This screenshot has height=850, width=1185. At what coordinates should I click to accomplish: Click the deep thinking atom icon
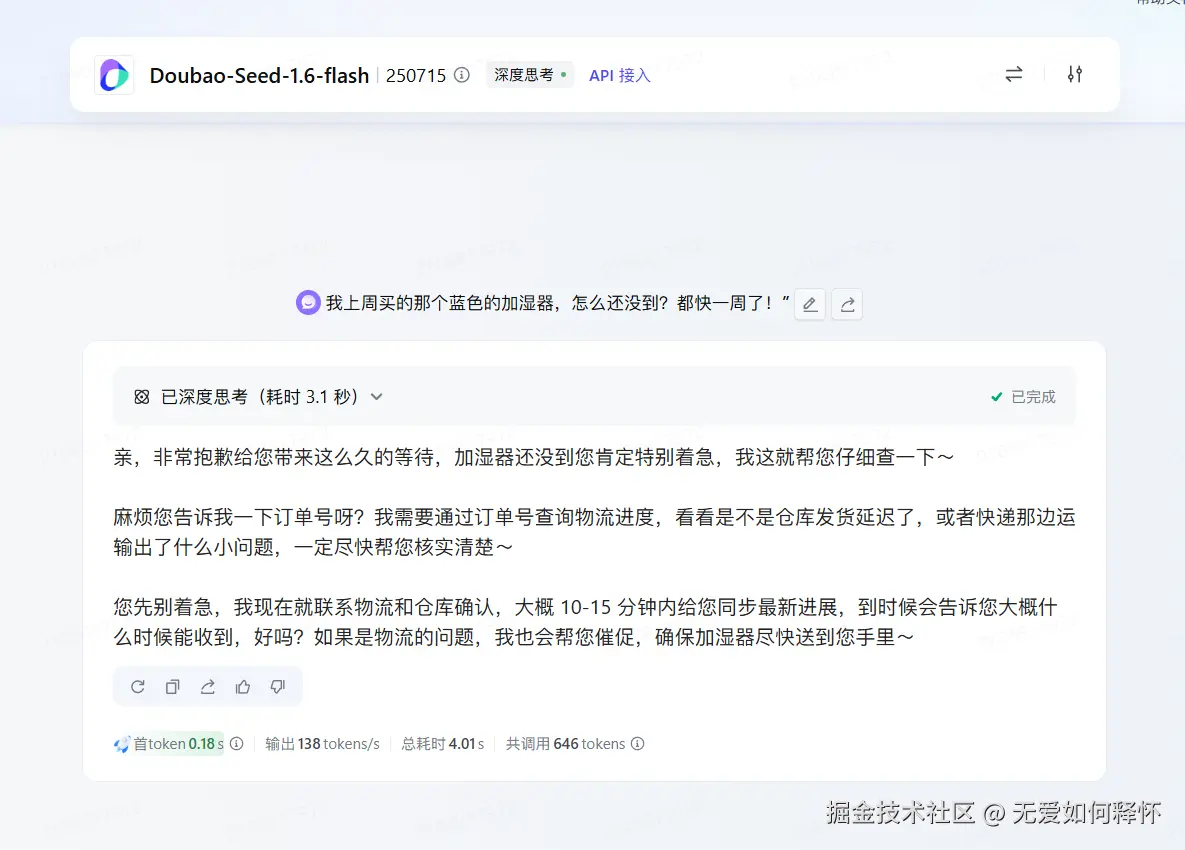pos(141,397)
